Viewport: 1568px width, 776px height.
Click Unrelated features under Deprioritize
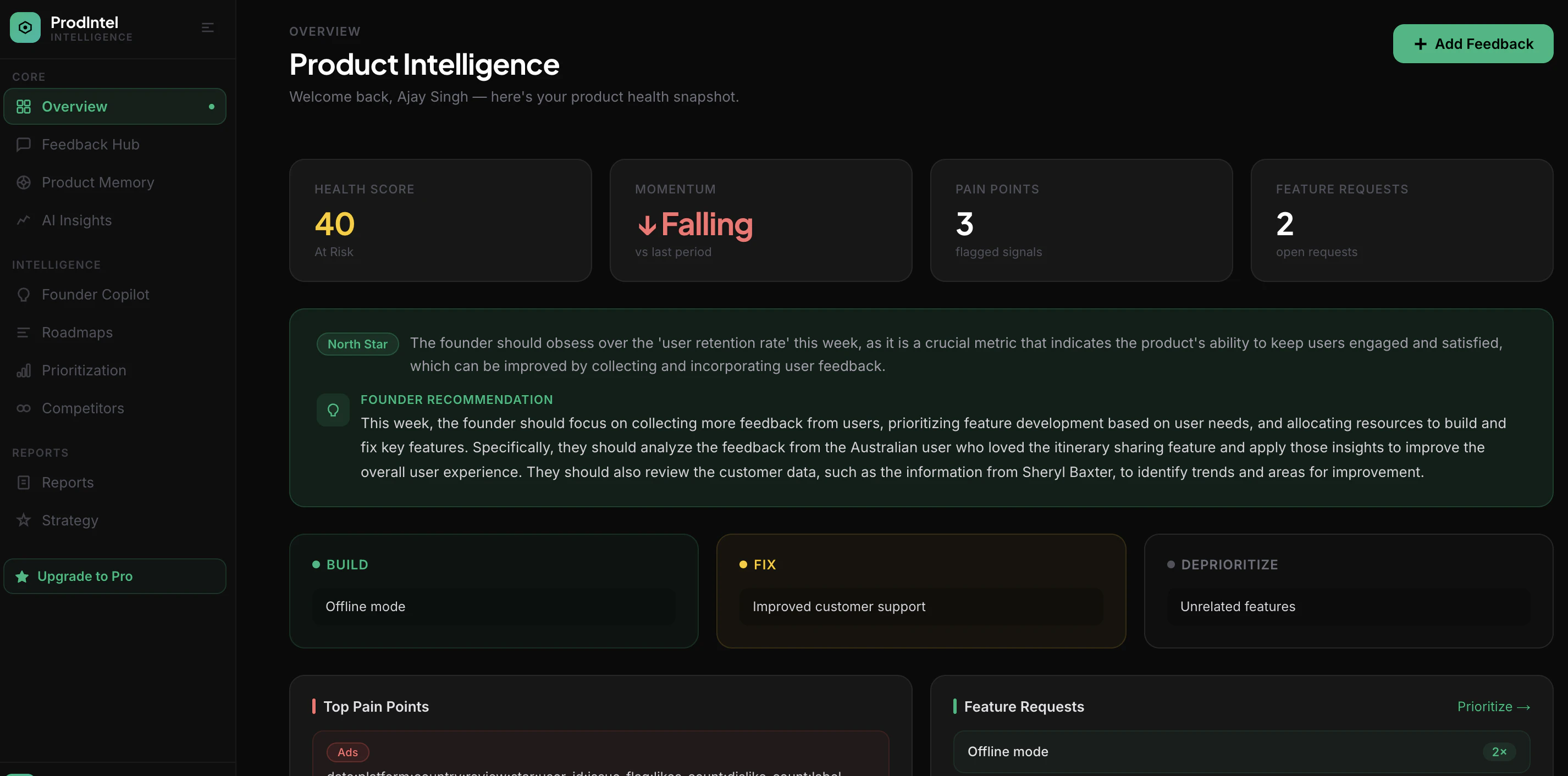click(1348, 607)
